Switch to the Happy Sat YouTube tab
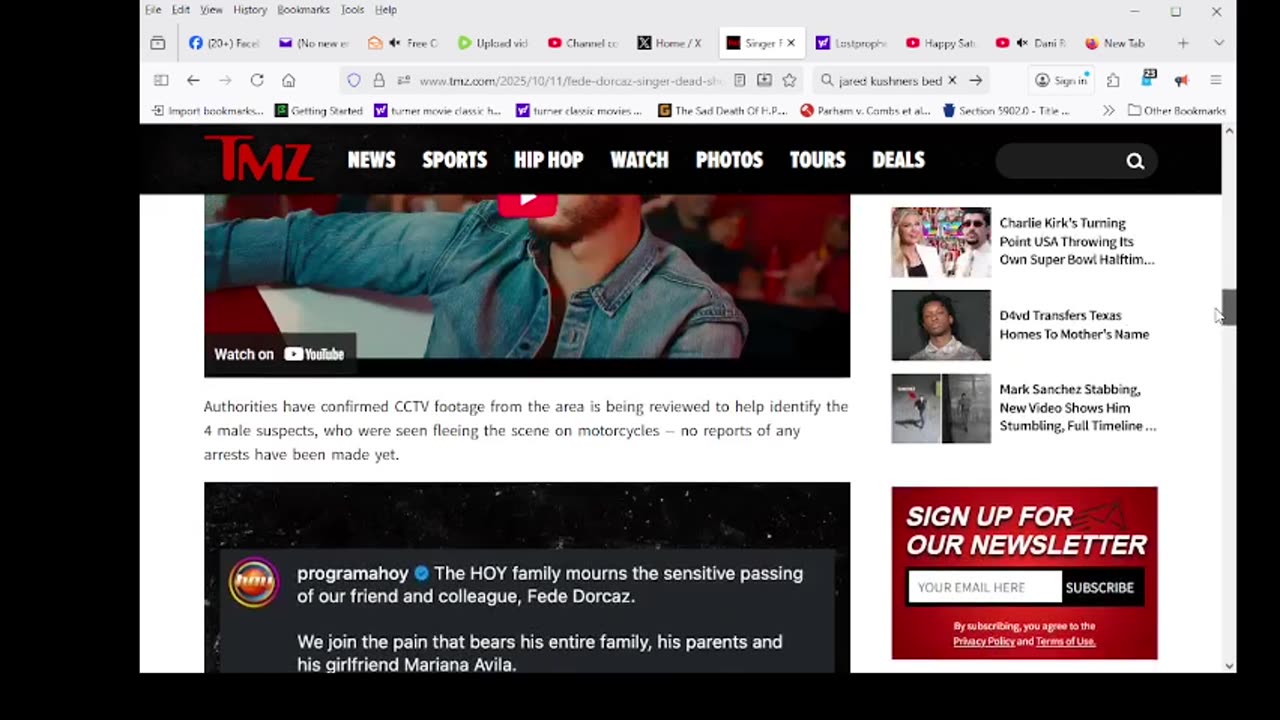This screenshot has width=1280, height=720. 941,43
